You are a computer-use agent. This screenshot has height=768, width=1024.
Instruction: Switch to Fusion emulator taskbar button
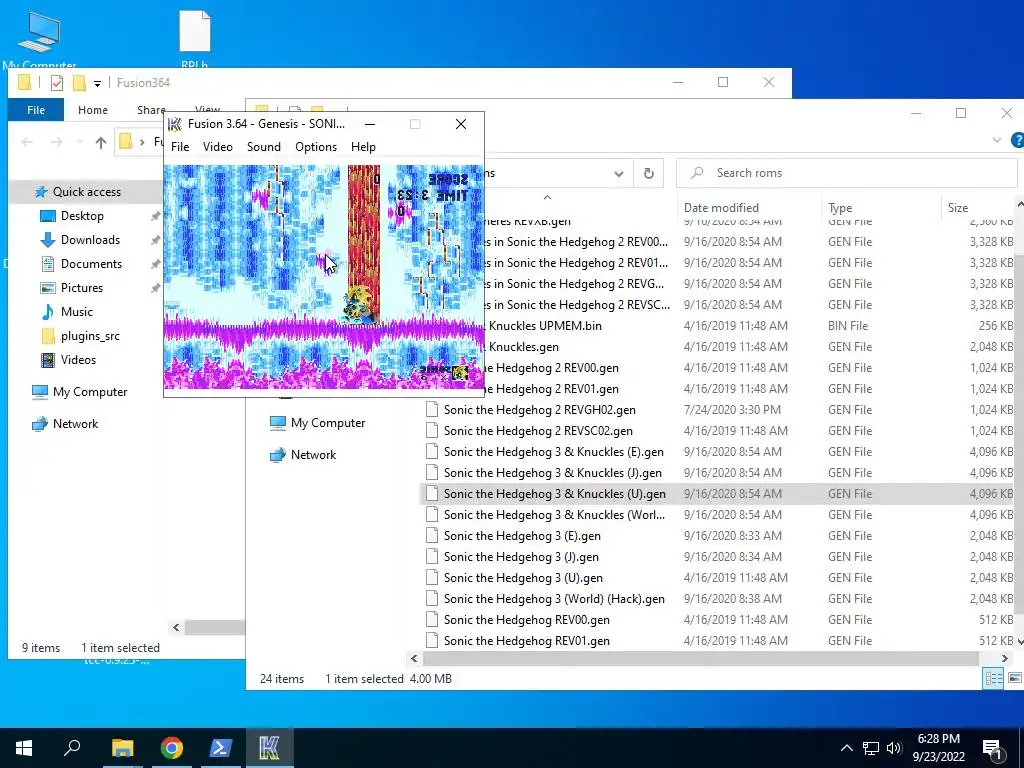270,748
